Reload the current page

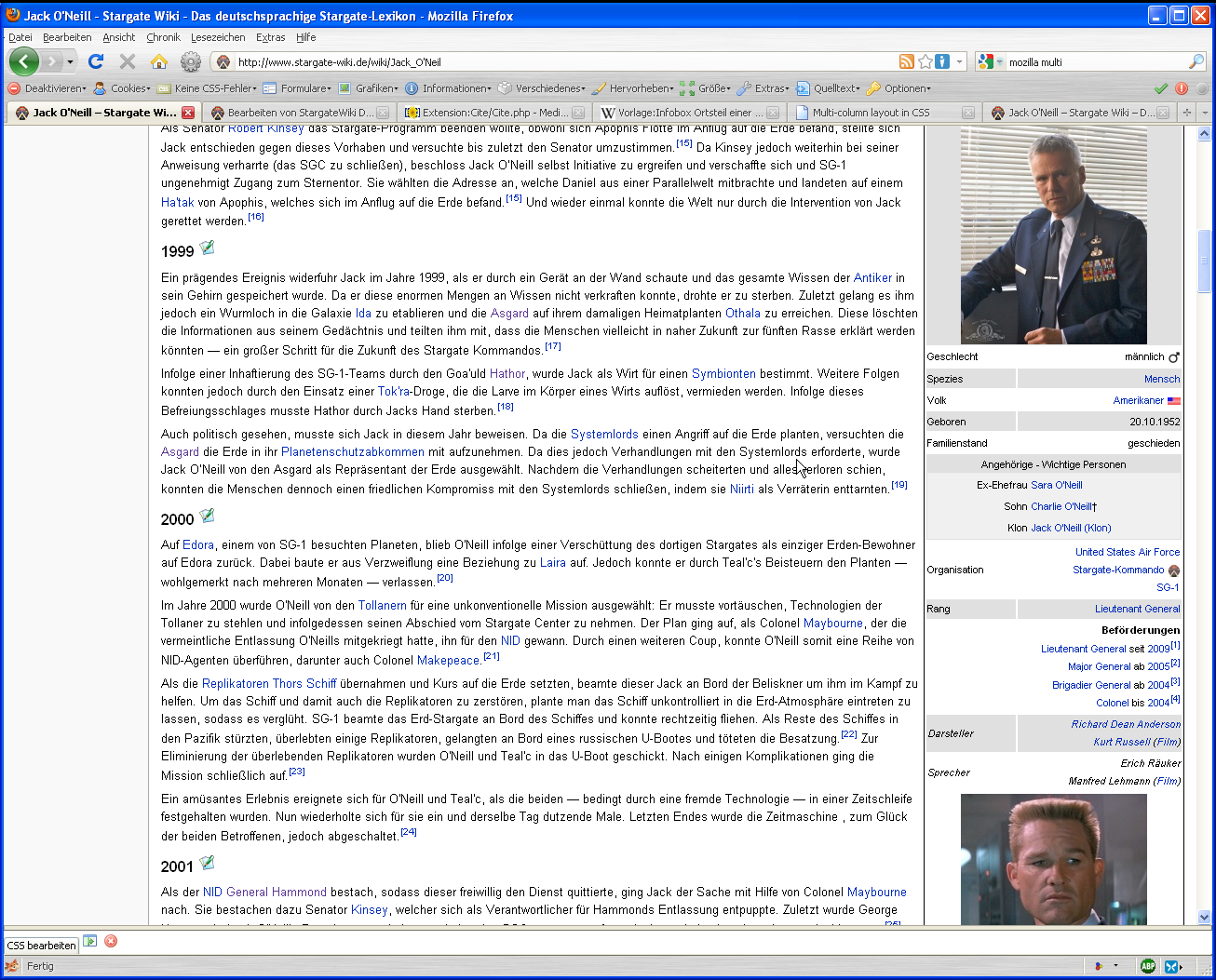click(96, 61)
